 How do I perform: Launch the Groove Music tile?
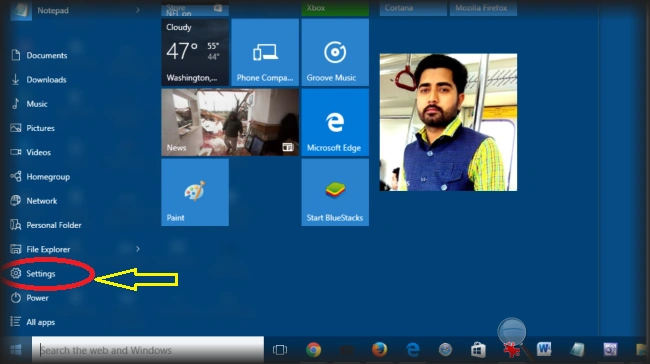(335, 52)
